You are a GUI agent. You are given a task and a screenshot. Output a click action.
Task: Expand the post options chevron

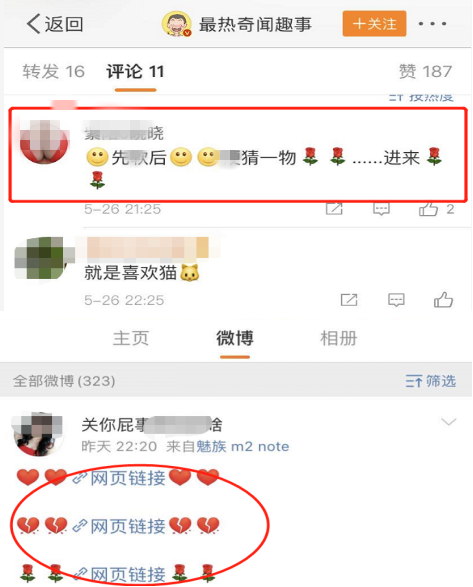click(x=449, y=422)
